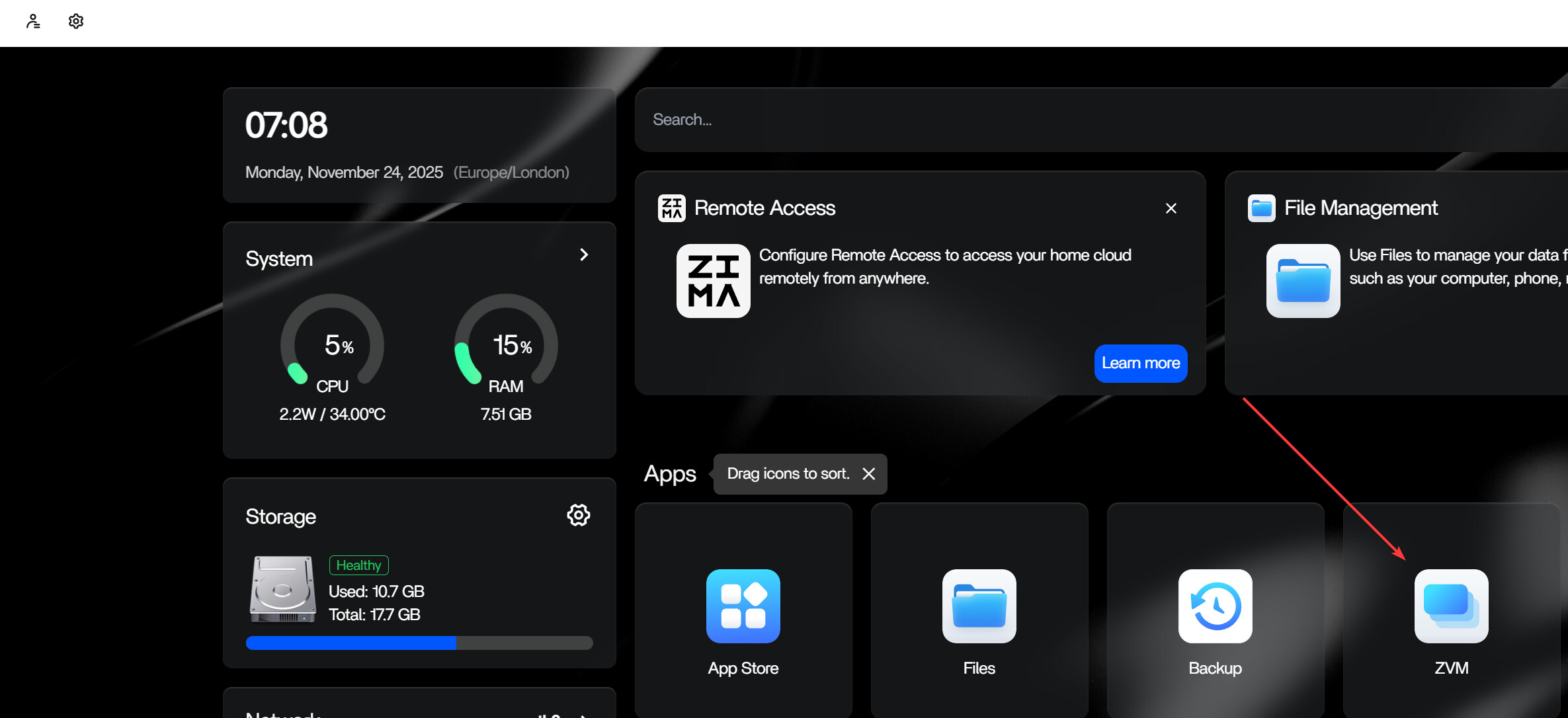Open the Files app
This screenshot has width=1568, height=718.
pos(979,606)
